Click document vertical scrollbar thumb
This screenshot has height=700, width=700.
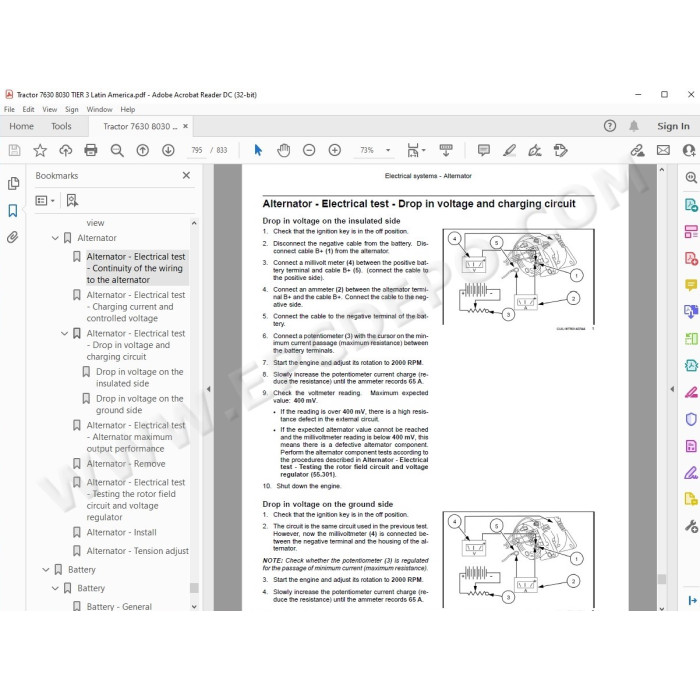point(662,579)
